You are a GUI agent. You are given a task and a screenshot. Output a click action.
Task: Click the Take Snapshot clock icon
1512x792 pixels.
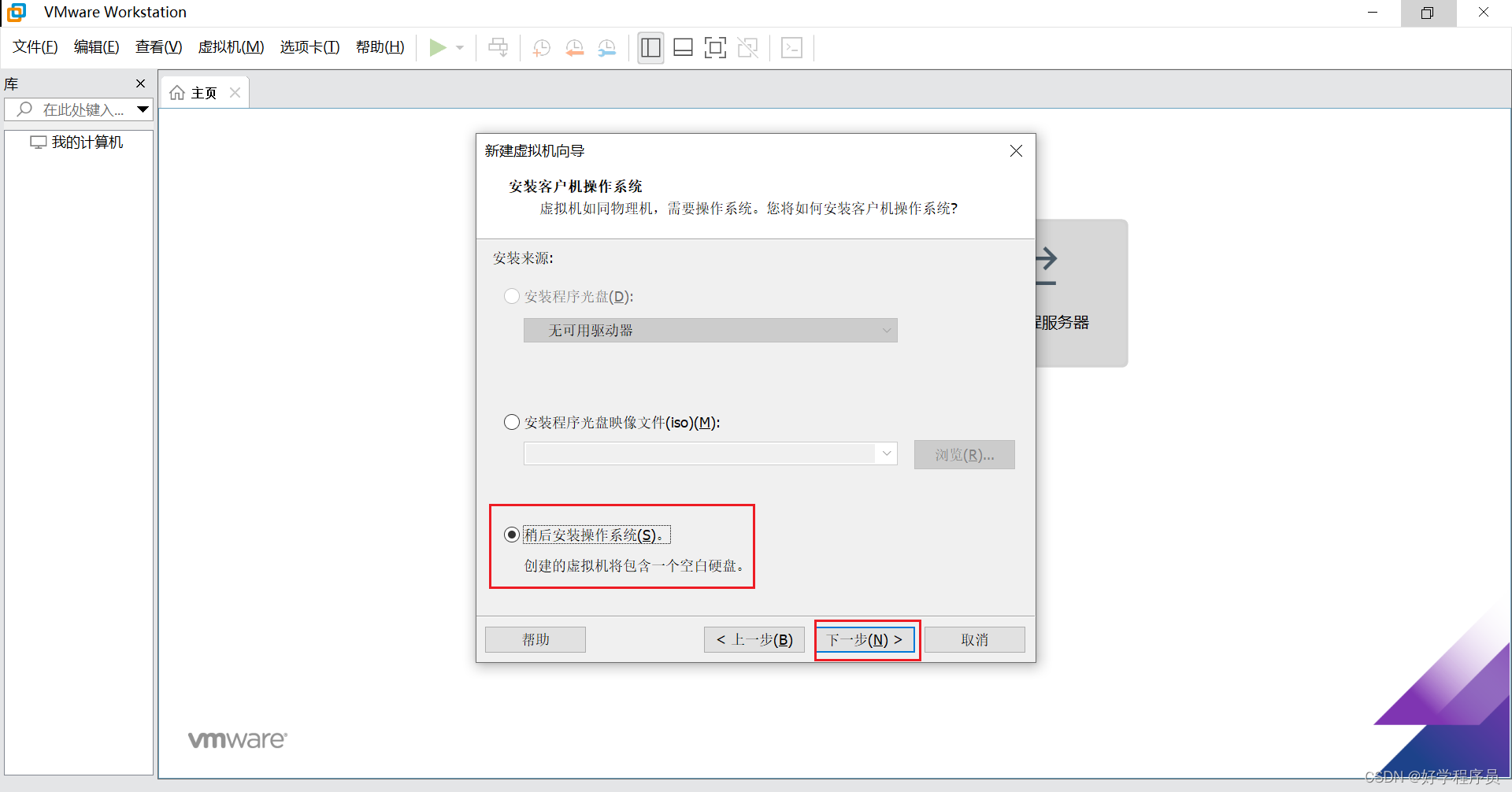coord(542,48)
